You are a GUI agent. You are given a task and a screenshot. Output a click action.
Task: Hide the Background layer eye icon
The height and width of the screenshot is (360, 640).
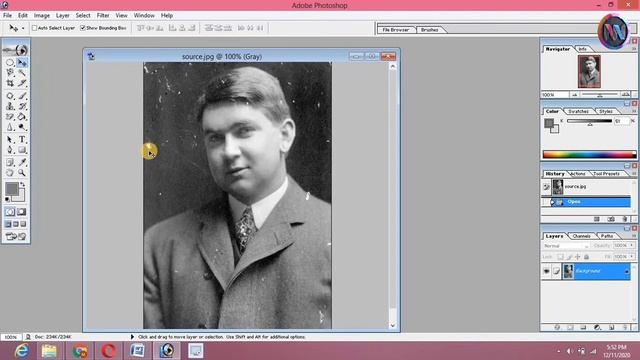(546, 271)
